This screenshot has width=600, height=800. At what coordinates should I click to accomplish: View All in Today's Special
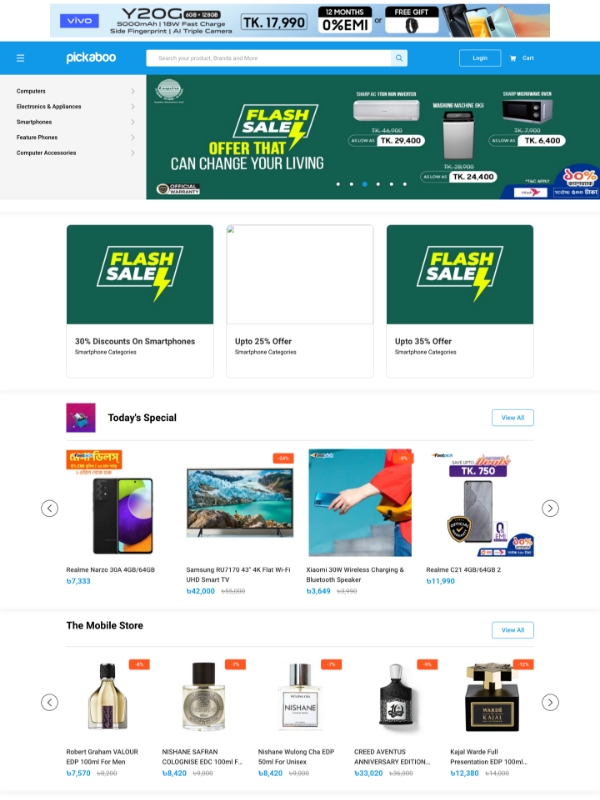coord(513,417)
